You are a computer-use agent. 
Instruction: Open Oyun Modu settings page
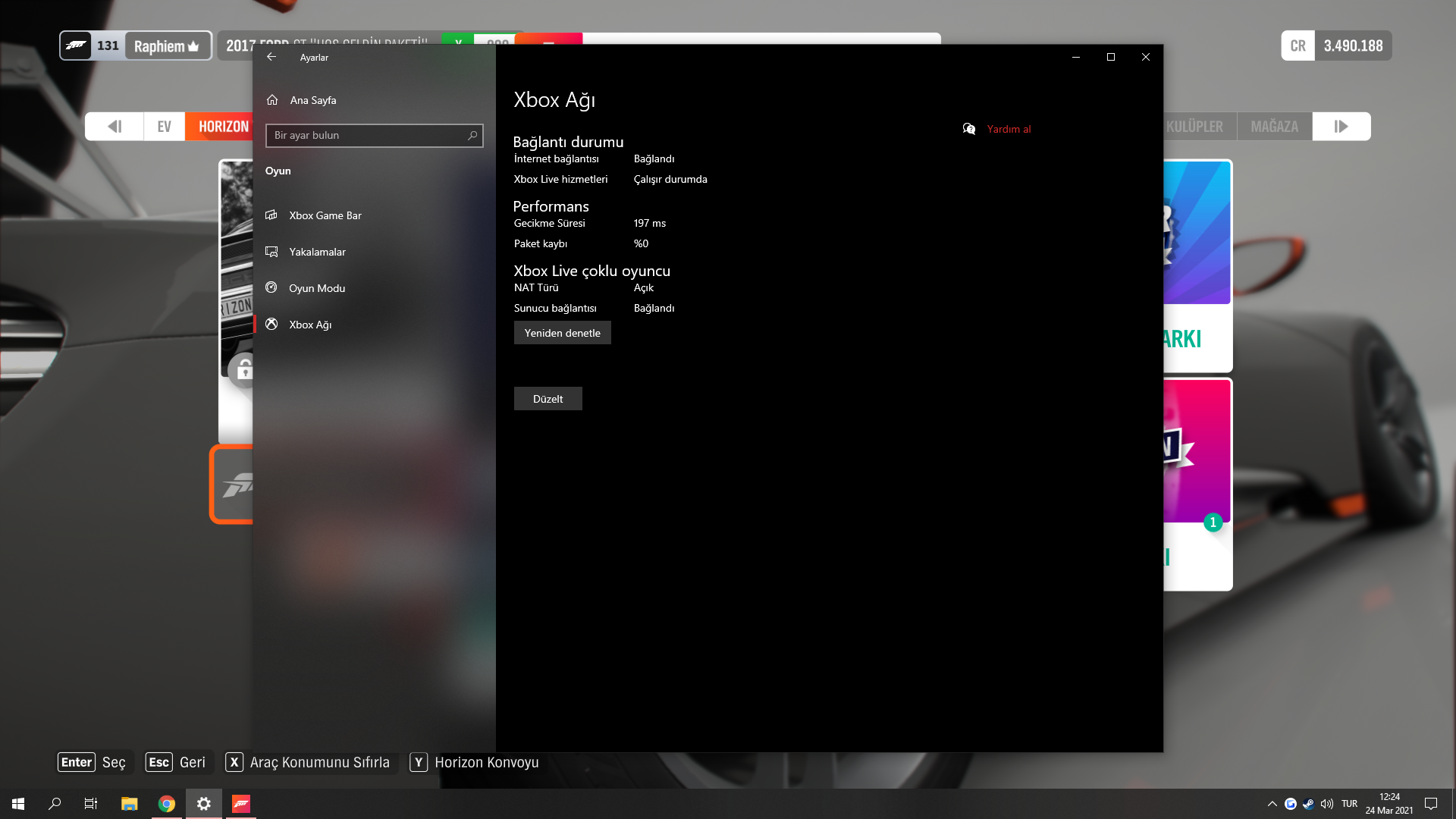pos(317,288)
